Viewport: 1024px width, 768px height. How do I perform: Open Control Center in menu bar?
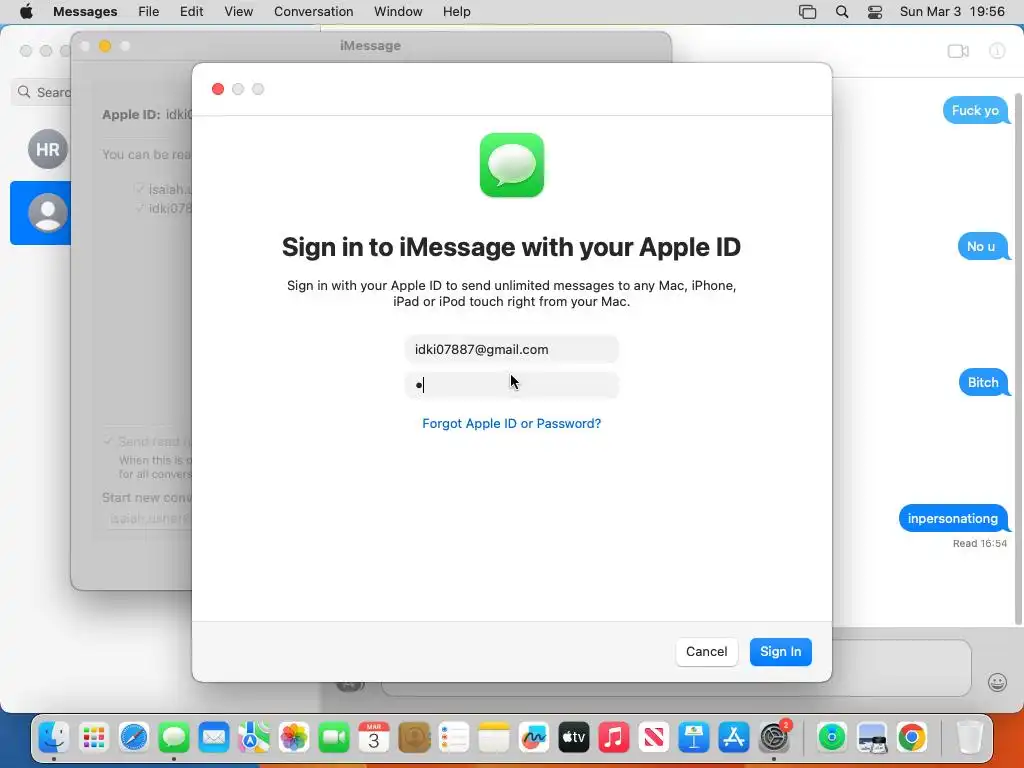pos(874,12)
